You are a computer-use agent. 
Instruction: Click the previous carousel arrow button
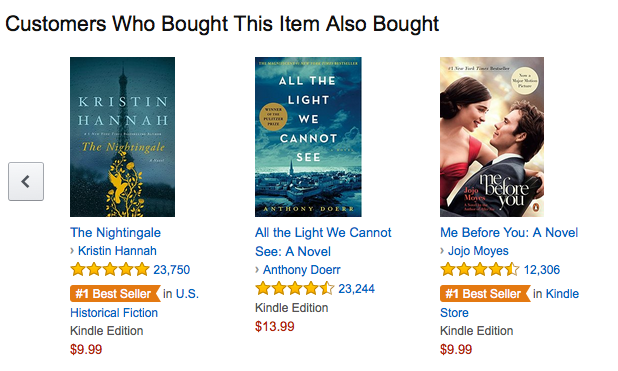26,181
